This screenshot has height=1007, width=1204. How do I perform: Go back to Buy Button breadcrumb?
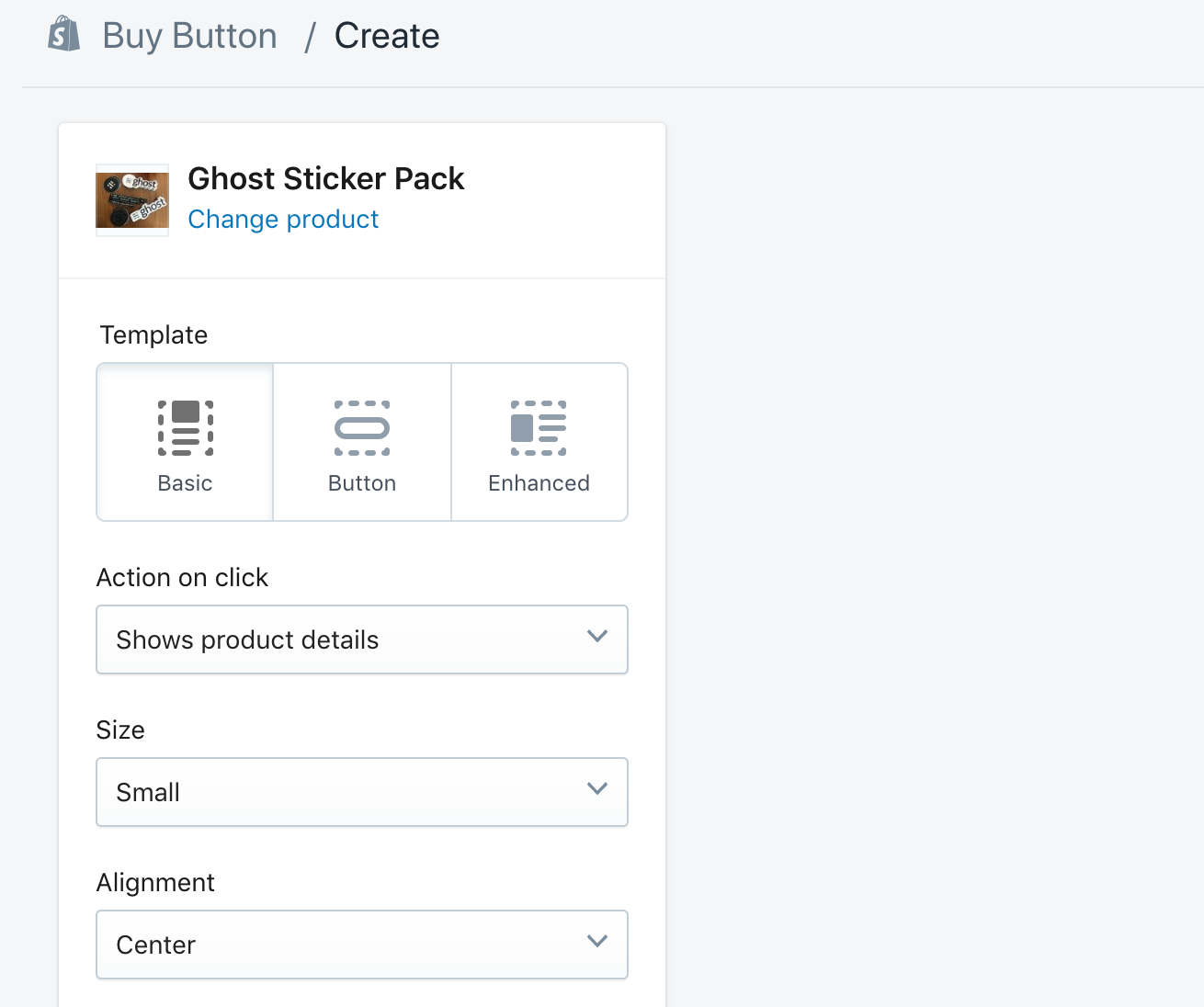(189, 36)
